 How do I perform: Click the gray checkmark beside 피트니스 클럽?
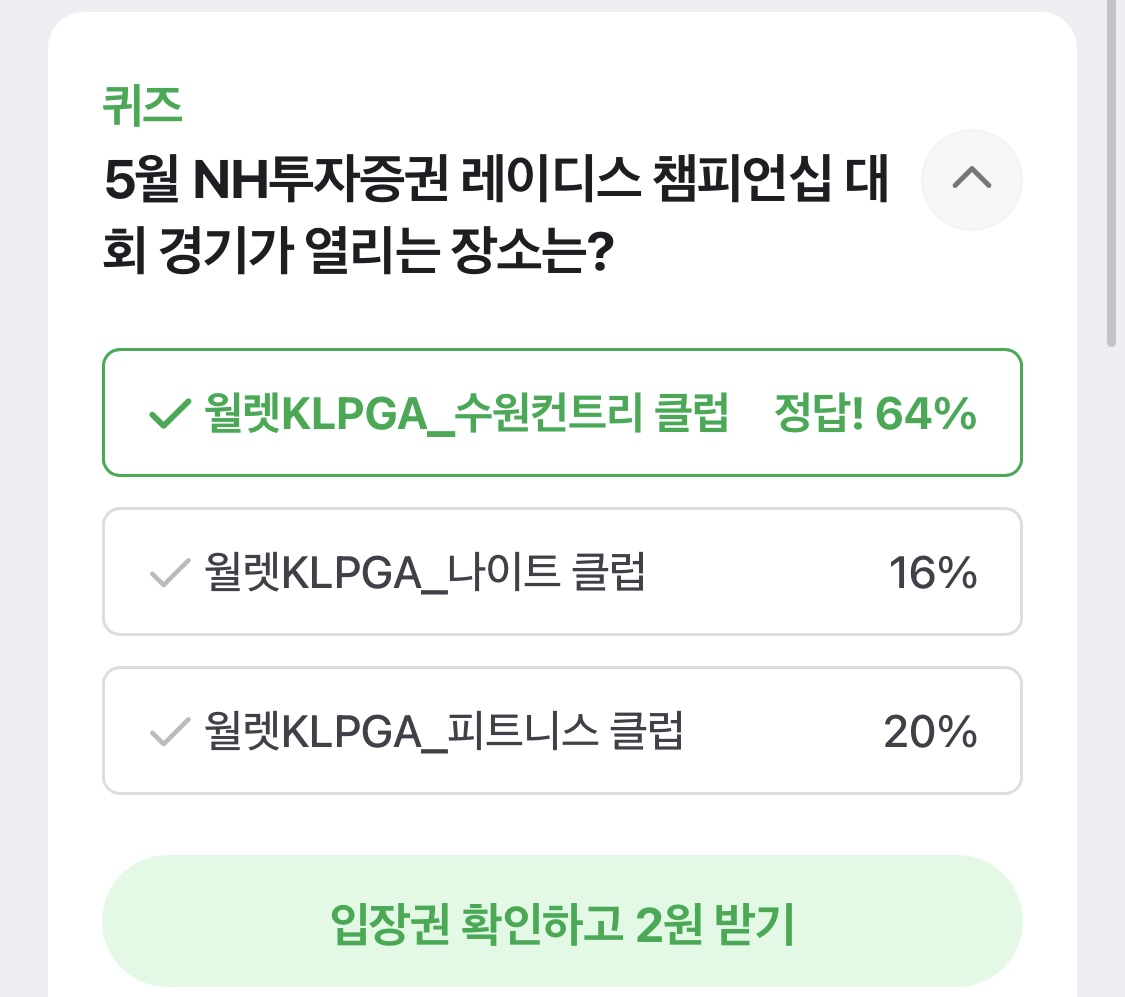point(168,734)
